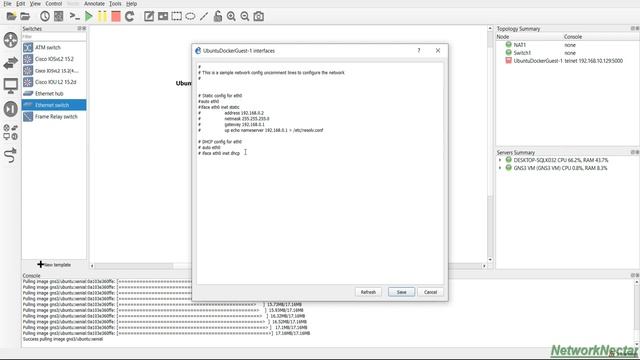Suspend all nodes with yellow pause icon
Screen dimensions: 640x360
click(102, 16)
